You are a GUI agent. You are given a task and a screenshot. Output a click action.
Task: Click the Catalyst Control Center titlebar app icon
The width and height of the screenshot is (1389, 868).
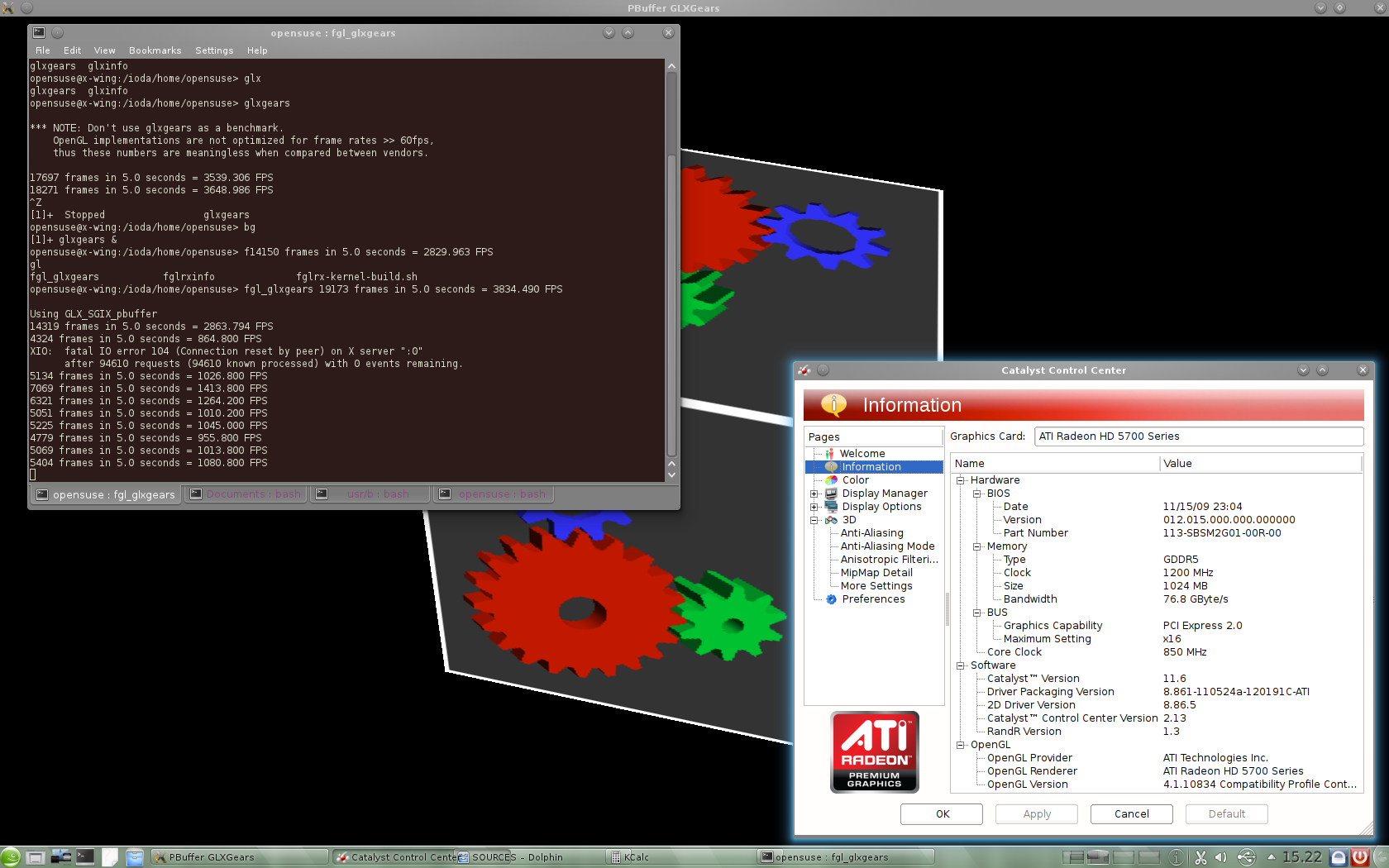tap(804, 370)
